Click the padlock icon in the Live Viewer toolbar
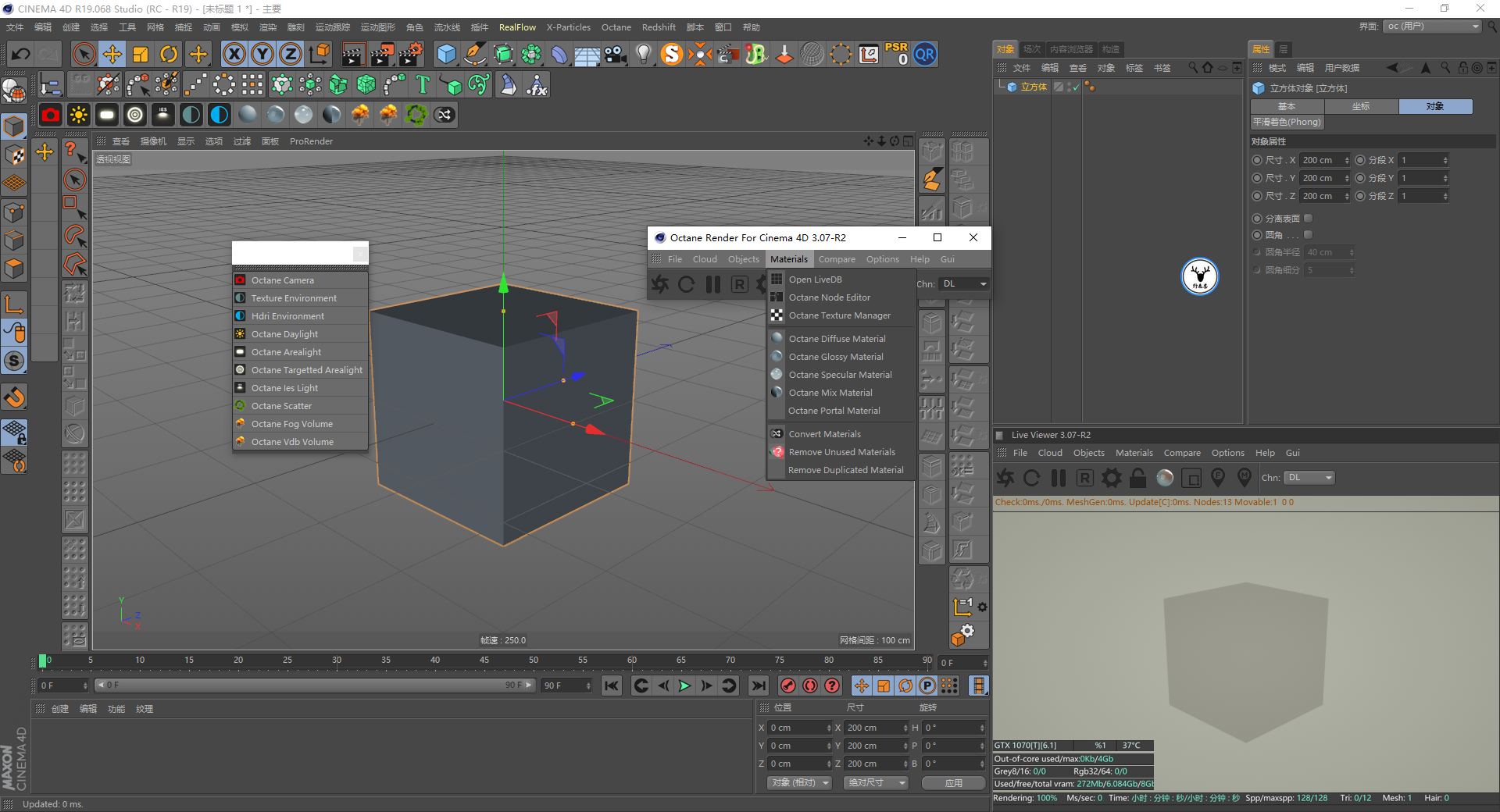Viewport: 1500px width, 812px height. 1138,478
